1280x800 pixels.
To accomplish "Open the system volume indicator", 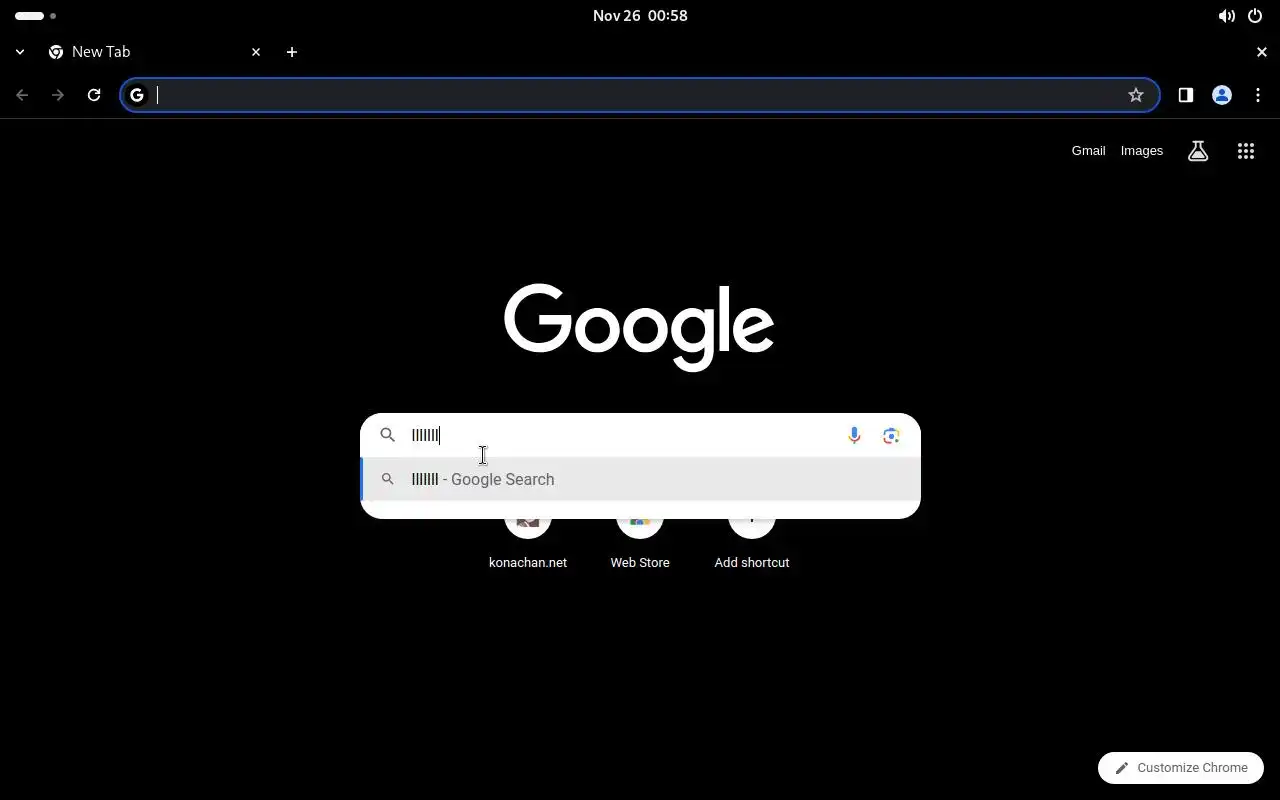I will coord(1226,16).
